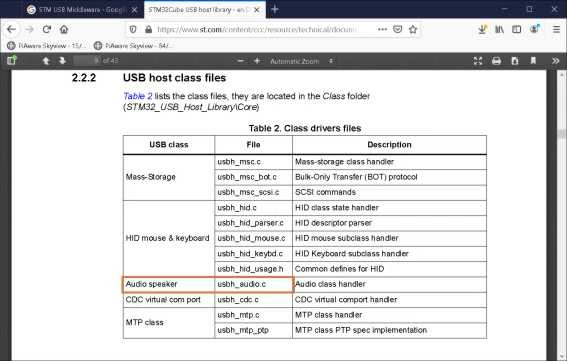
Task: Reload the current page
Action: click(47, 29)
